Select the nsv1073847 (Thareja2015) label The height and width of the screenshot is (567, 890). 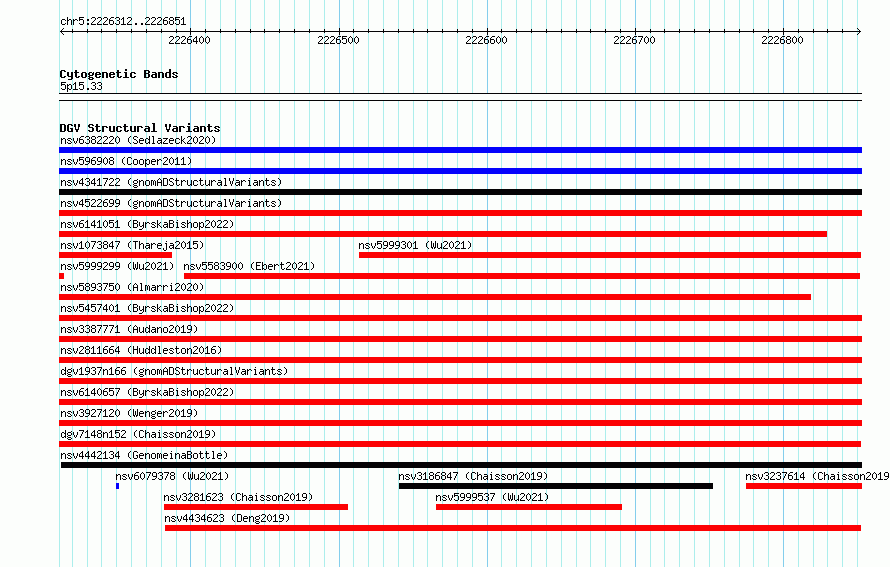click(x=132, y=245)
